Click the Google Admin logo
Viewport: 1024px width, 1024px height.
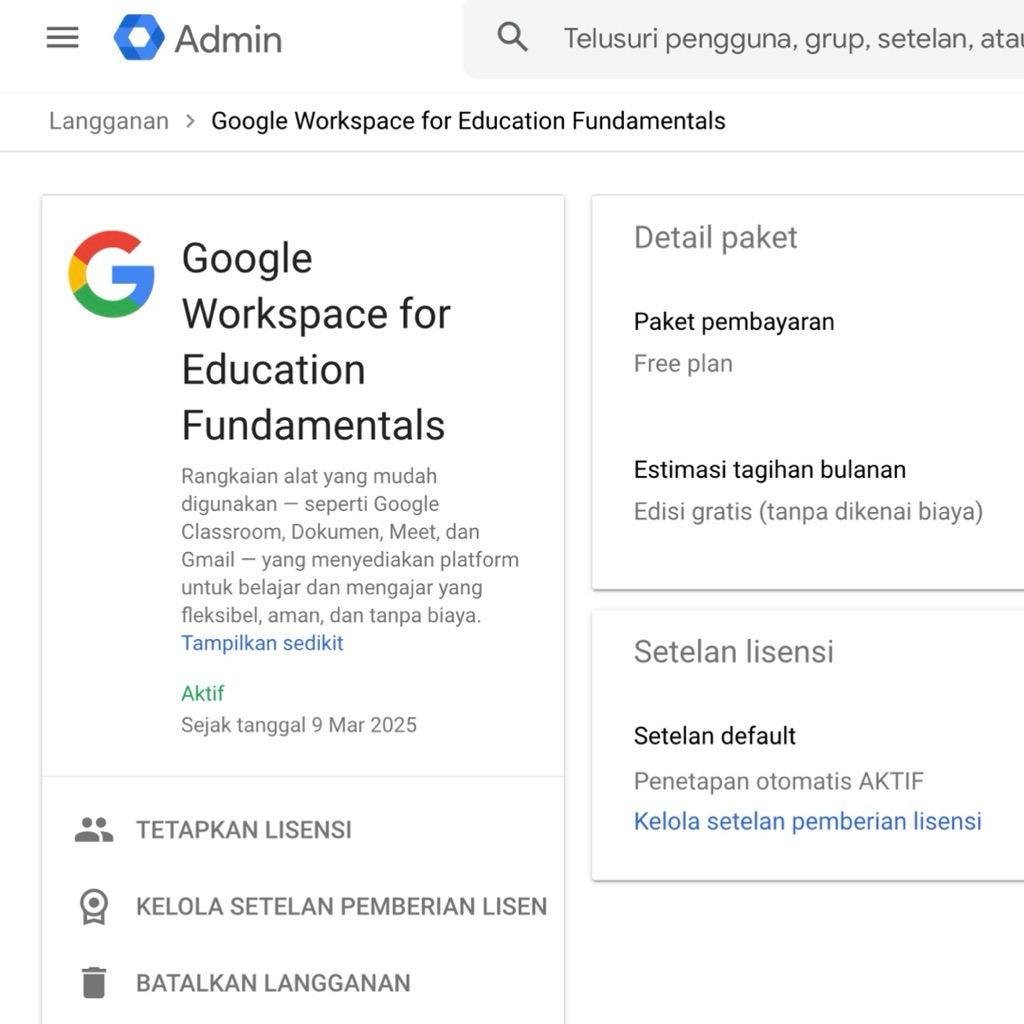(197, 39)
